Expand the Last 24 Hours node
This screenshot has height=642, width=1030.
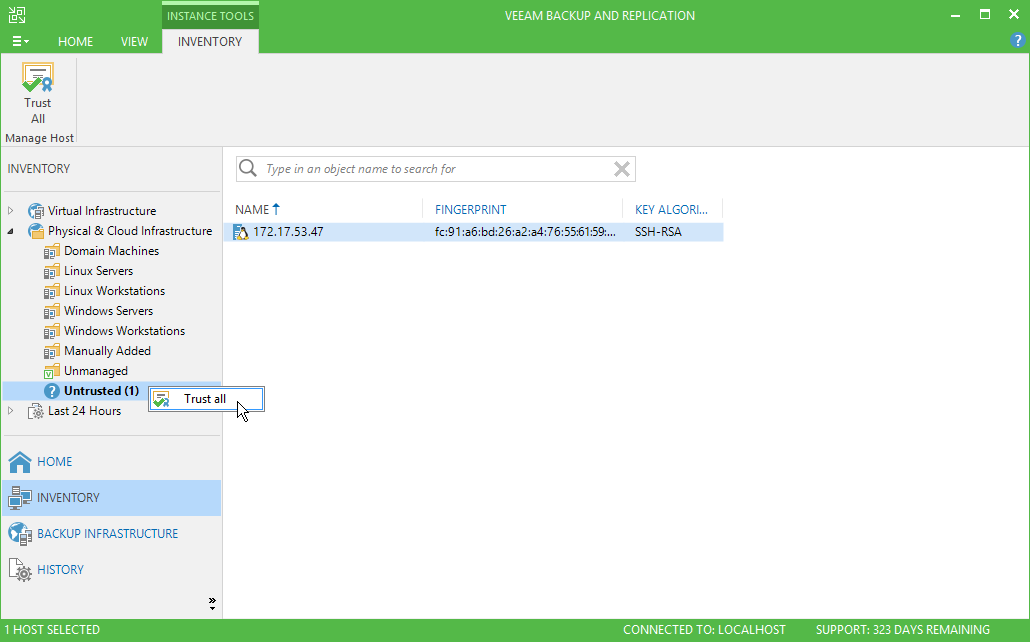tap(11, 411)
